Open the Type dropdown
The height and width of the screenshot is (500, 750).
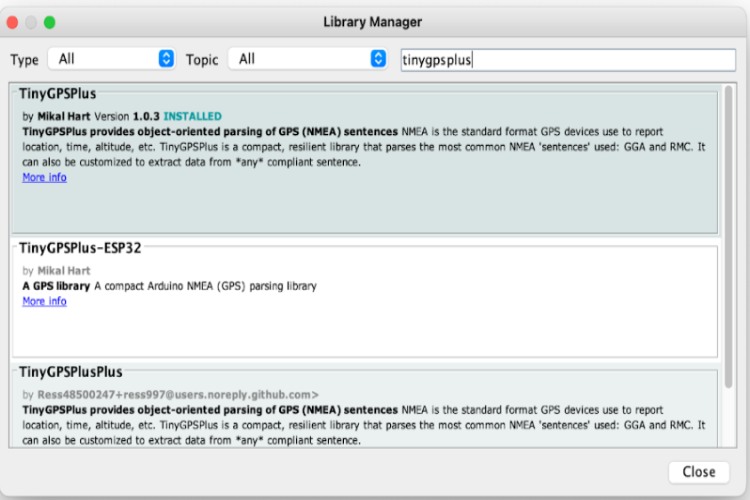[111, 59]
